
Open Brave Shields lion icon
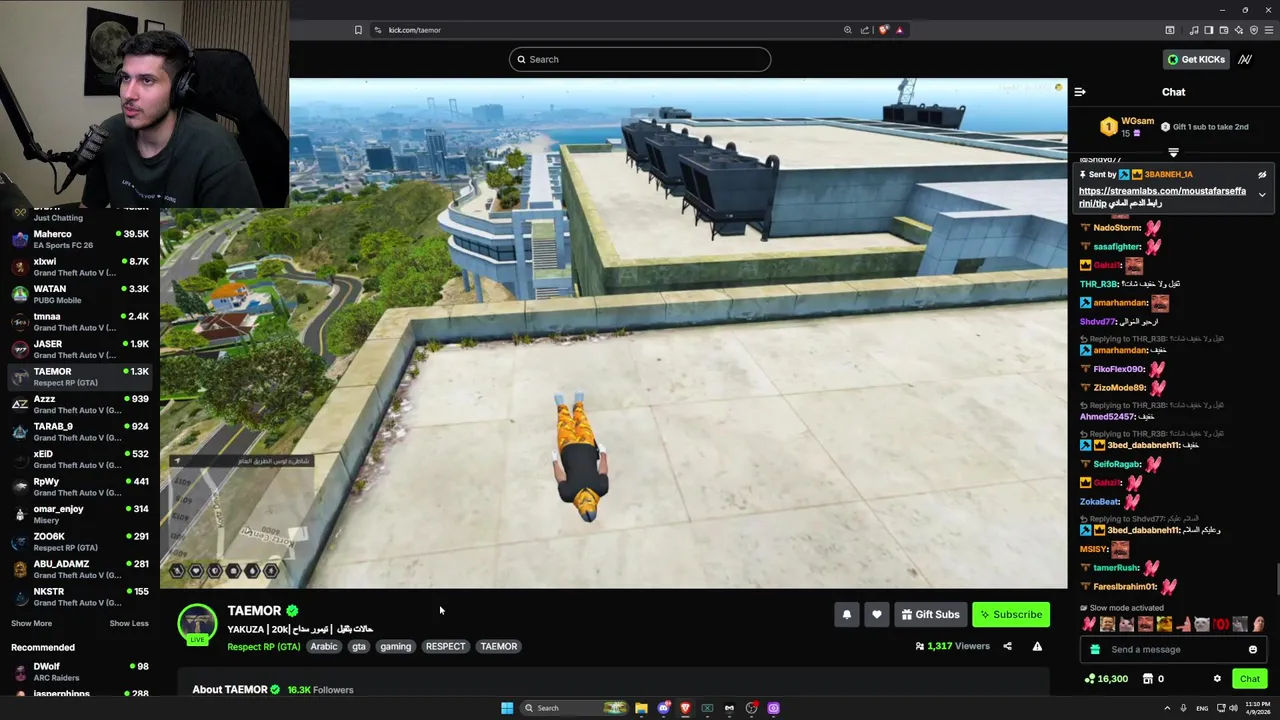(883, 30)
